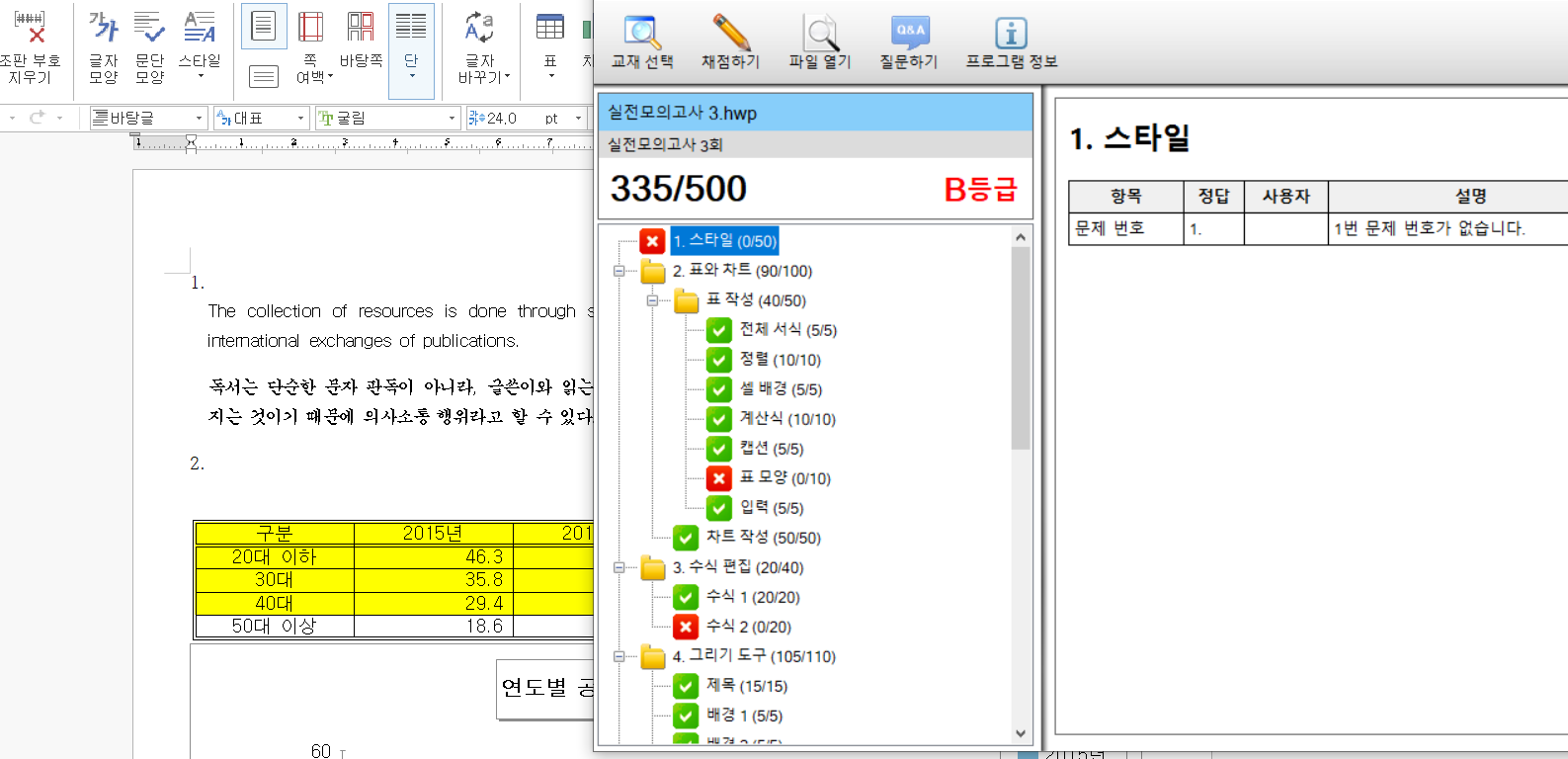Image resolution: width=1568 pixels, height=759 pixels.
Task: Open the 굴림 font name dropdown
Action: (x=452, y=119)
